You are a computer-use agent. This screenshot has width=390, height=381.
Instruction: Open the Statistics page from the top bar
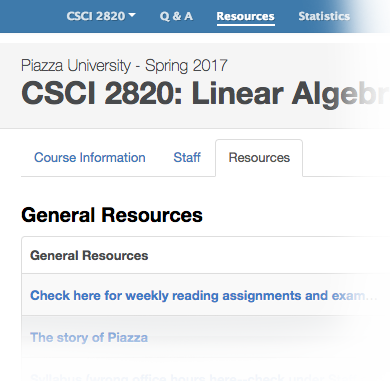[x=324, y=16]
